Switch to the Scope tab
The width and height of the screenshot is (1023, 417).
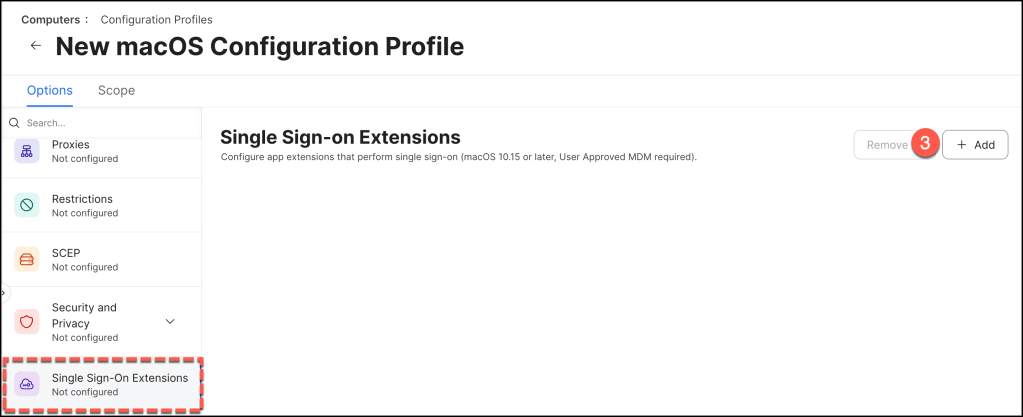coord(116,90)
